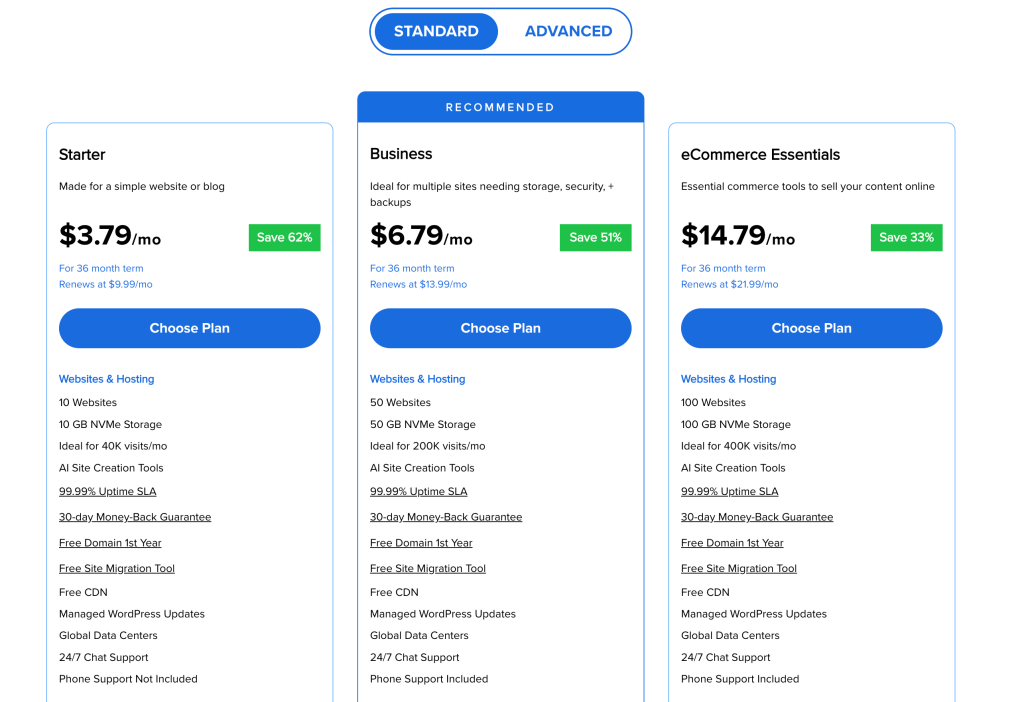Click 30-day Money-Back Guarantee under Starter

135,517
